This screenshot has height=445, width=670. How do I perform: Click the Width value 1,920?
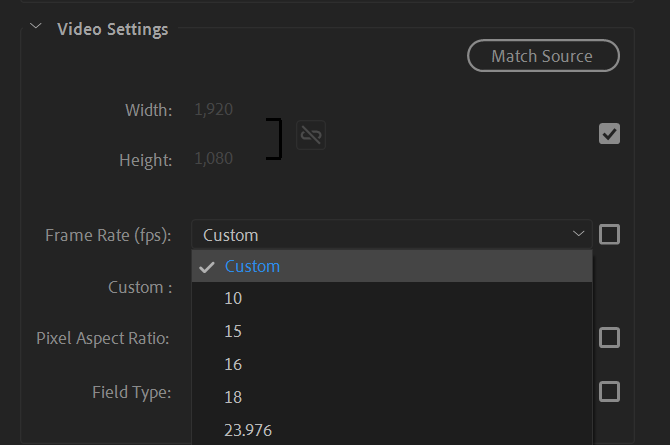[212, 109]
